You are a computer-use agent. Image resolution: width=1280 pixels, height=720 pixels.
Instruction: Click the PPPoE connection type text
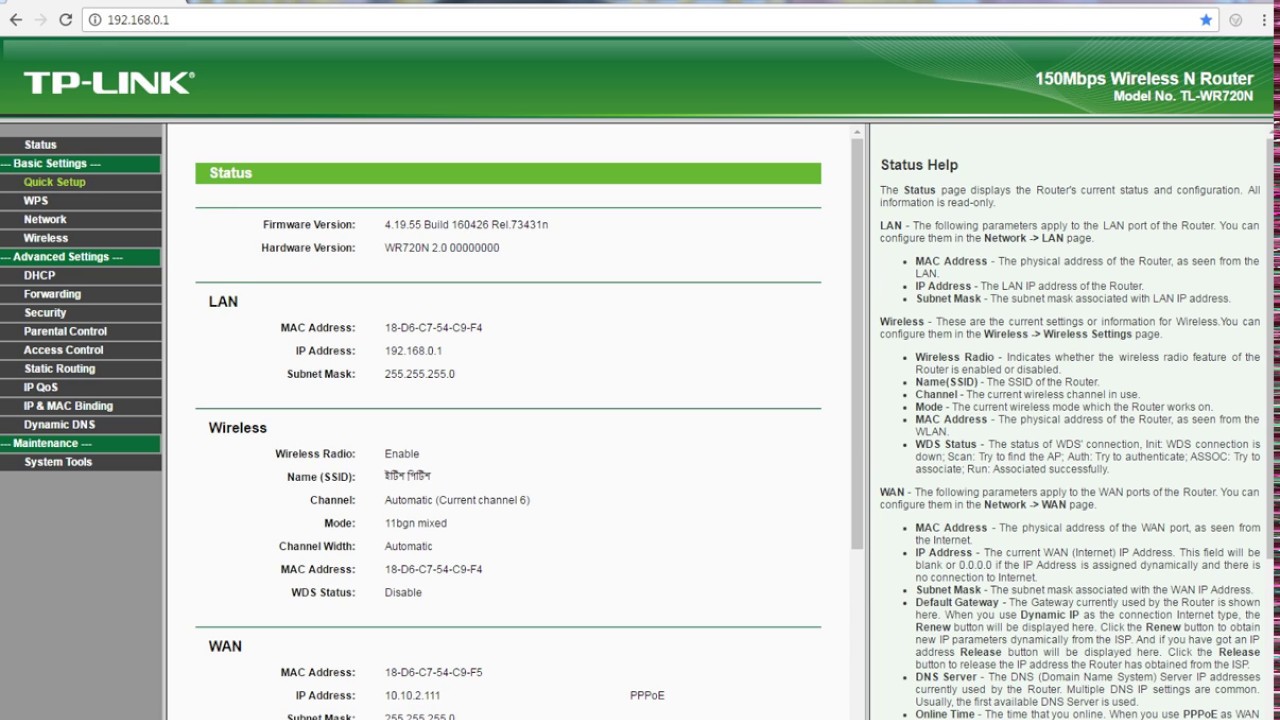[647, 696]
